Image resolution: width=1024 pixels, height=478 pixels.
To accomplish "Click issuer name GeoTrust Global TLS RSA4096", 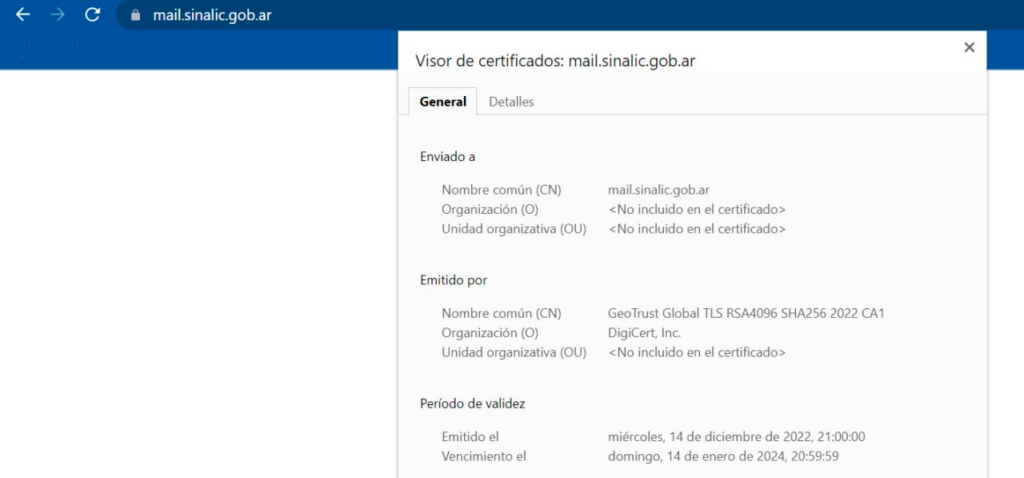I will click(x=746, y=313).
